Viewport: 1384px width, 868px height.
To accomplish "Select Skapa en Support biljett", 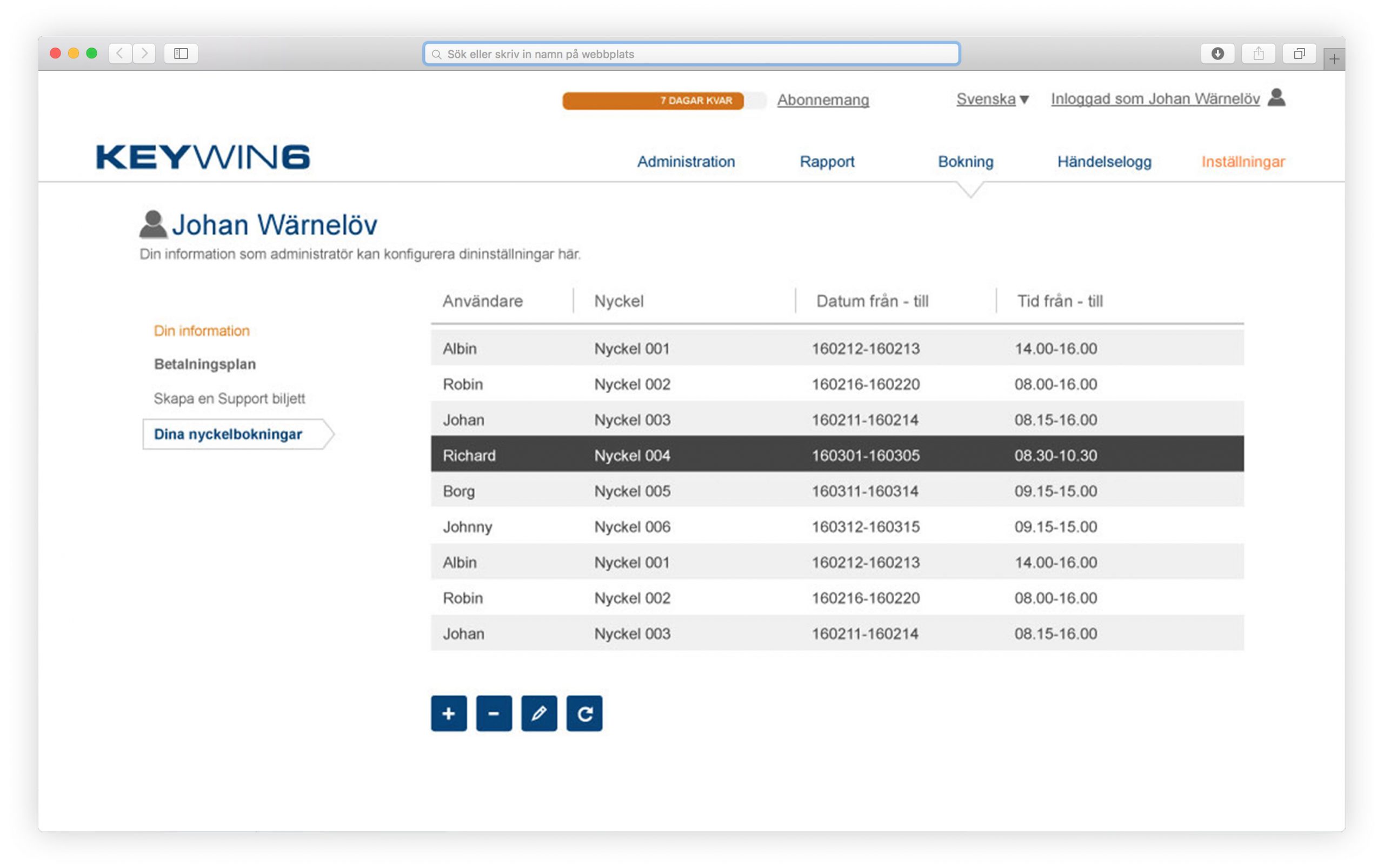I will click(229, 398).
